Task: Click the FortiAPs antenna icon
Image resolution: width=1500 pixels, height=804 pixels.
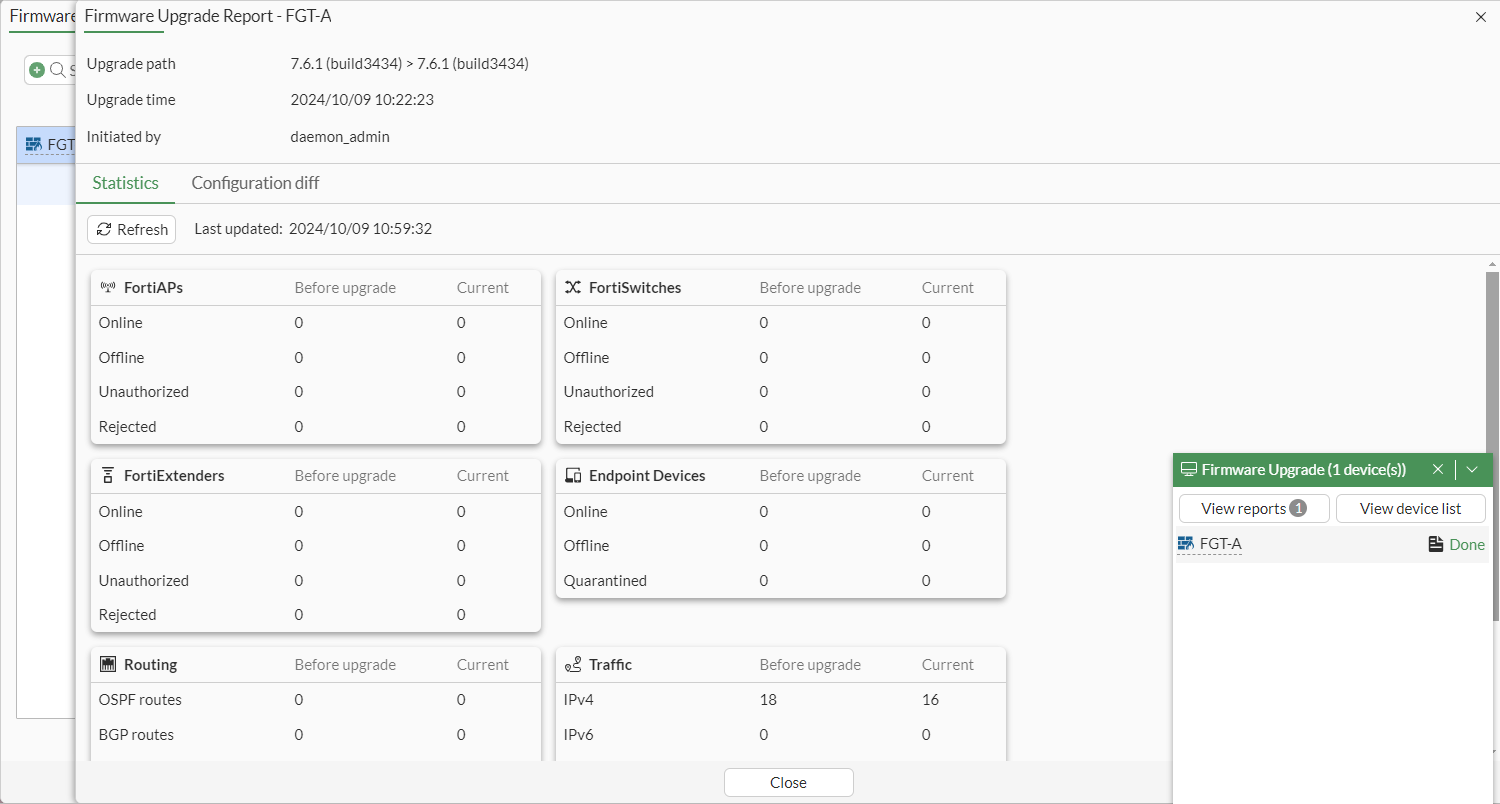Action: (107, 287)
